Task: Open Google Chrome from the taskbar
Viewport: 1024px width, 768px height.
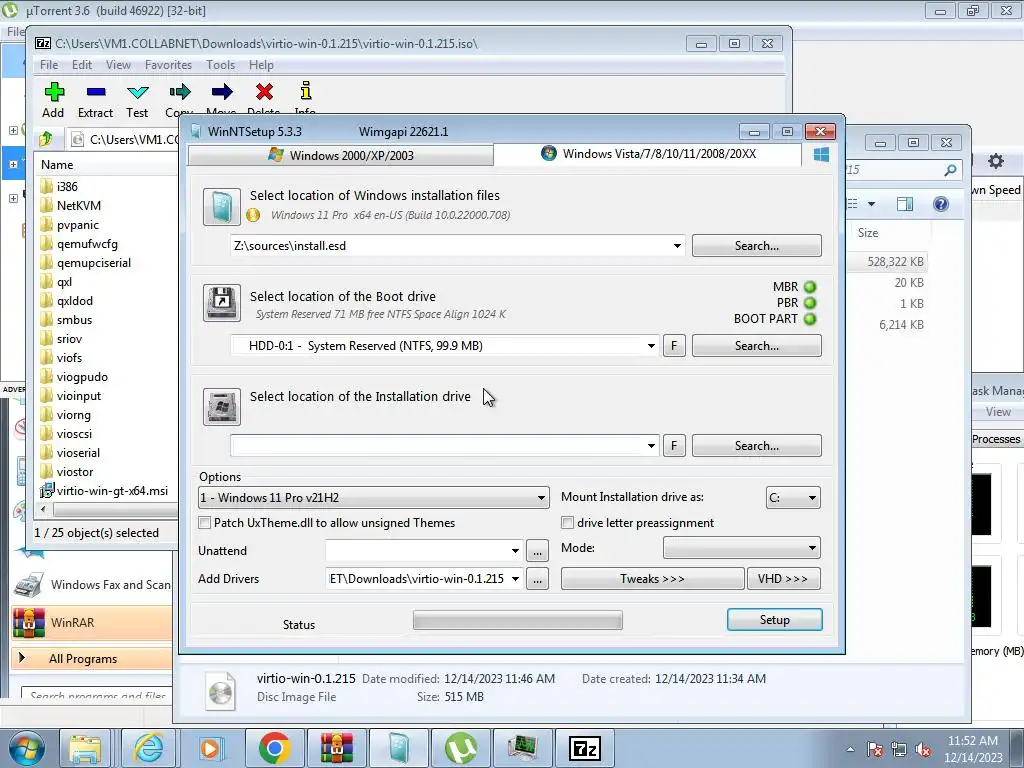Action: pyautogui.click(x=274, y=748)
